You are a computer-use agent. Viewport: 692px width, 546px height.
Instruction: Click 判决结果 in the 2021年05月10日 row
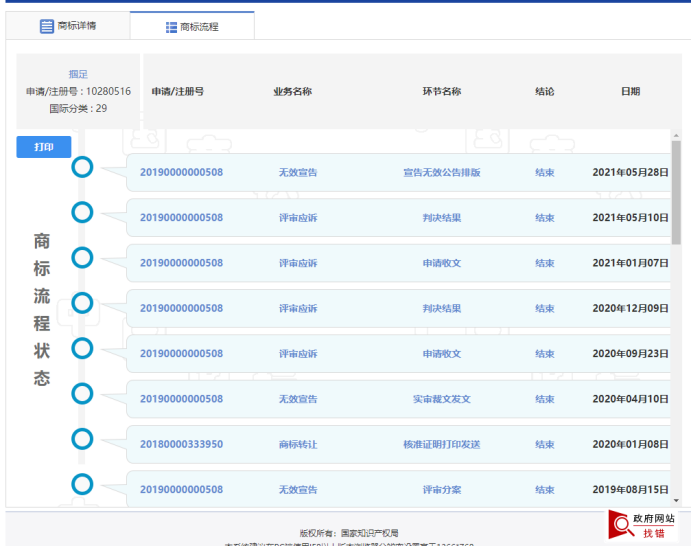pyautogui.click(x=442, y=218)
